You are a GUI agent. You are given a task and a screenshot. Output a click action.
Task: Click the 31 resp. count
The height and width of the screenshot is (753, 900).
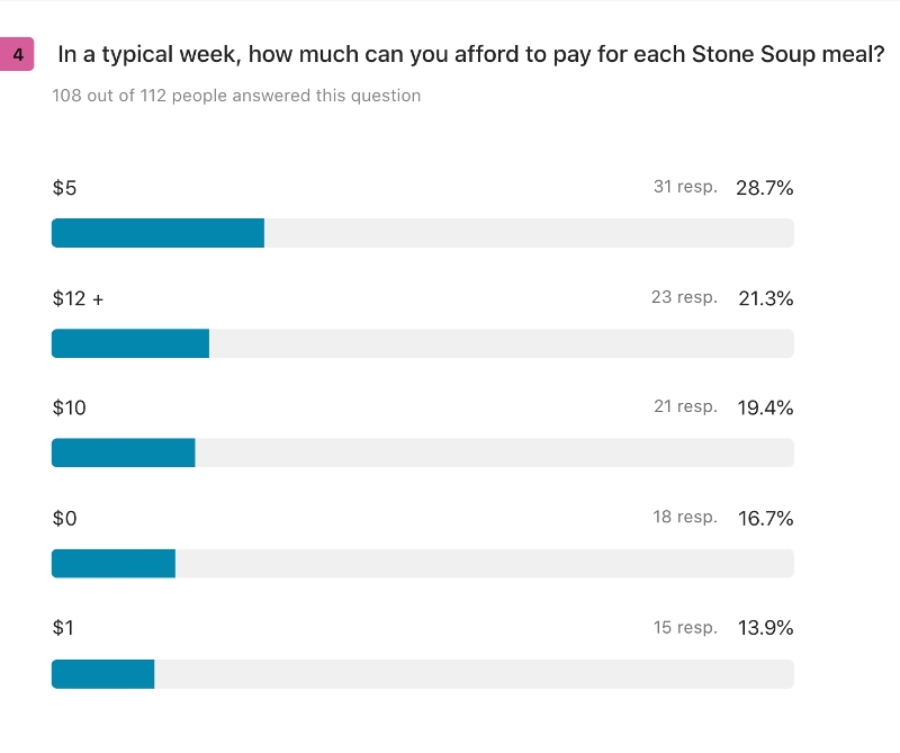coord(685,187)
